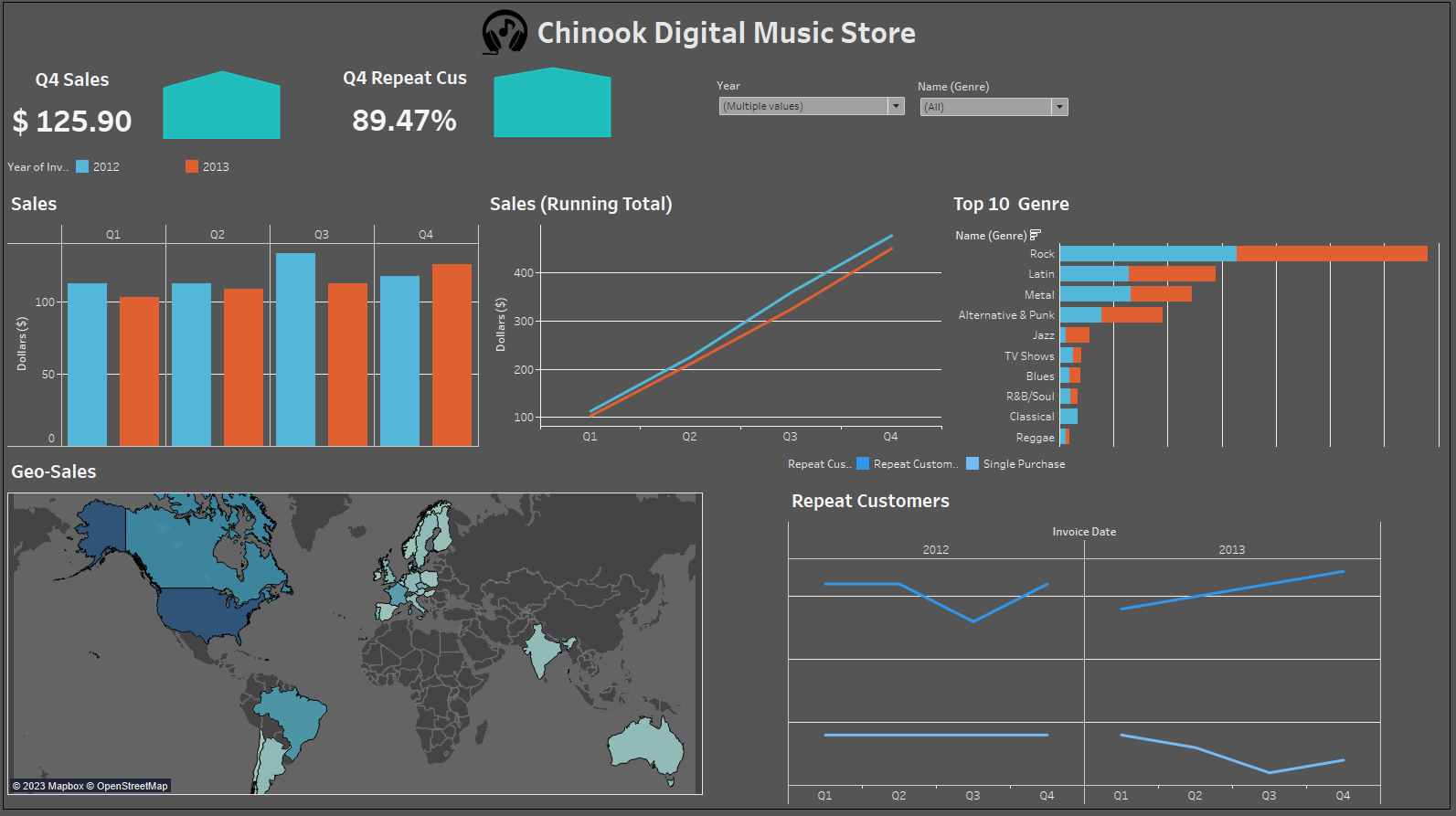Select the Rock genre blue bar segment

pyautogui.click(x=1148, y=253)
